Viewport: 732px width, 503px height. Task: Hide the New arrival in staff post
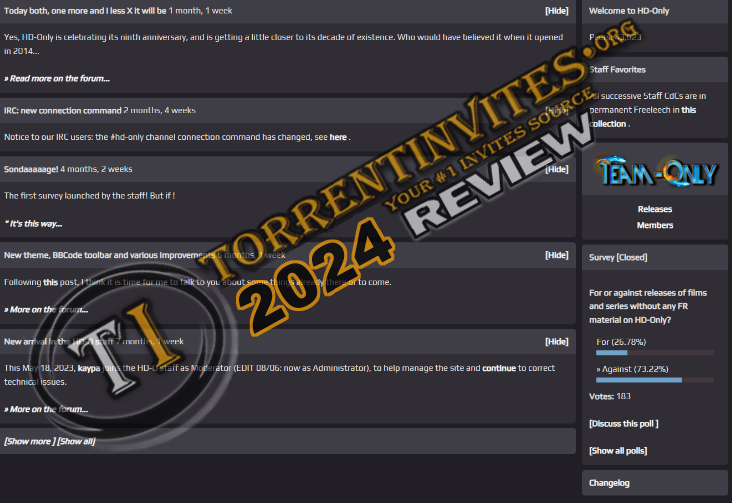click(556, 341)
